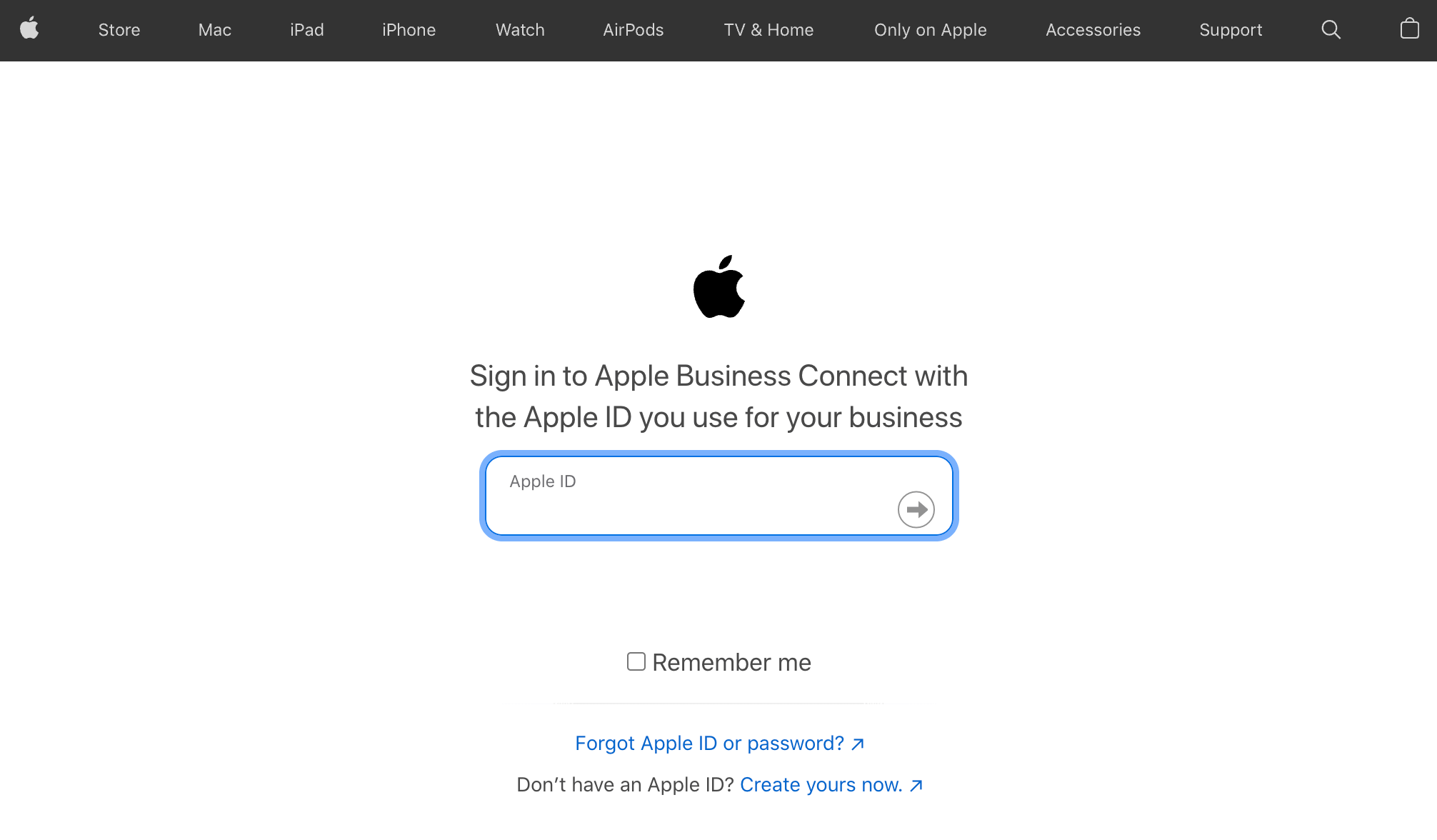The height and width of the screenshot is (840, 1437).
Task: Click Forgot Apple ID or password link
Action: point(719,744)
